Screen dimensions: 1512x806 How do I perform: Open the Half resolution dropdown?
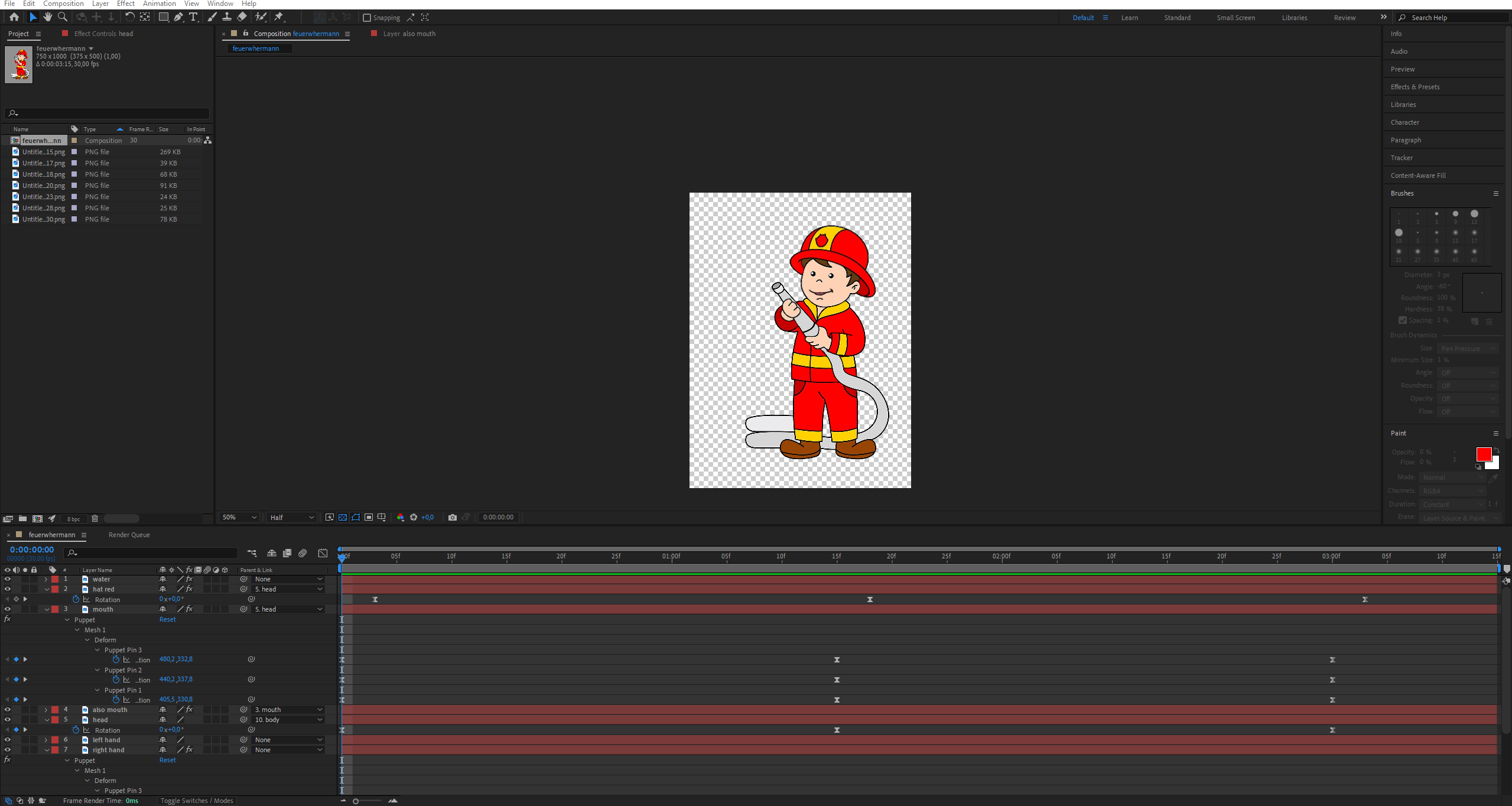point(291,517)
